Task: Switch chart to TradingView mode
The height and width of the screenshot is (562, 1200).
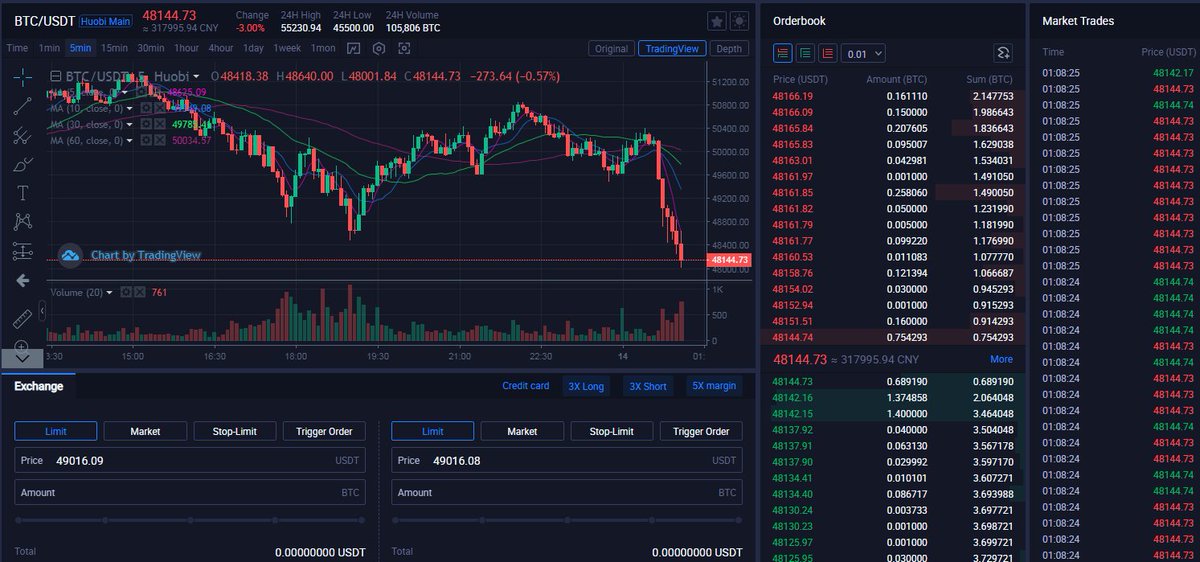Action: pos(672,48)
